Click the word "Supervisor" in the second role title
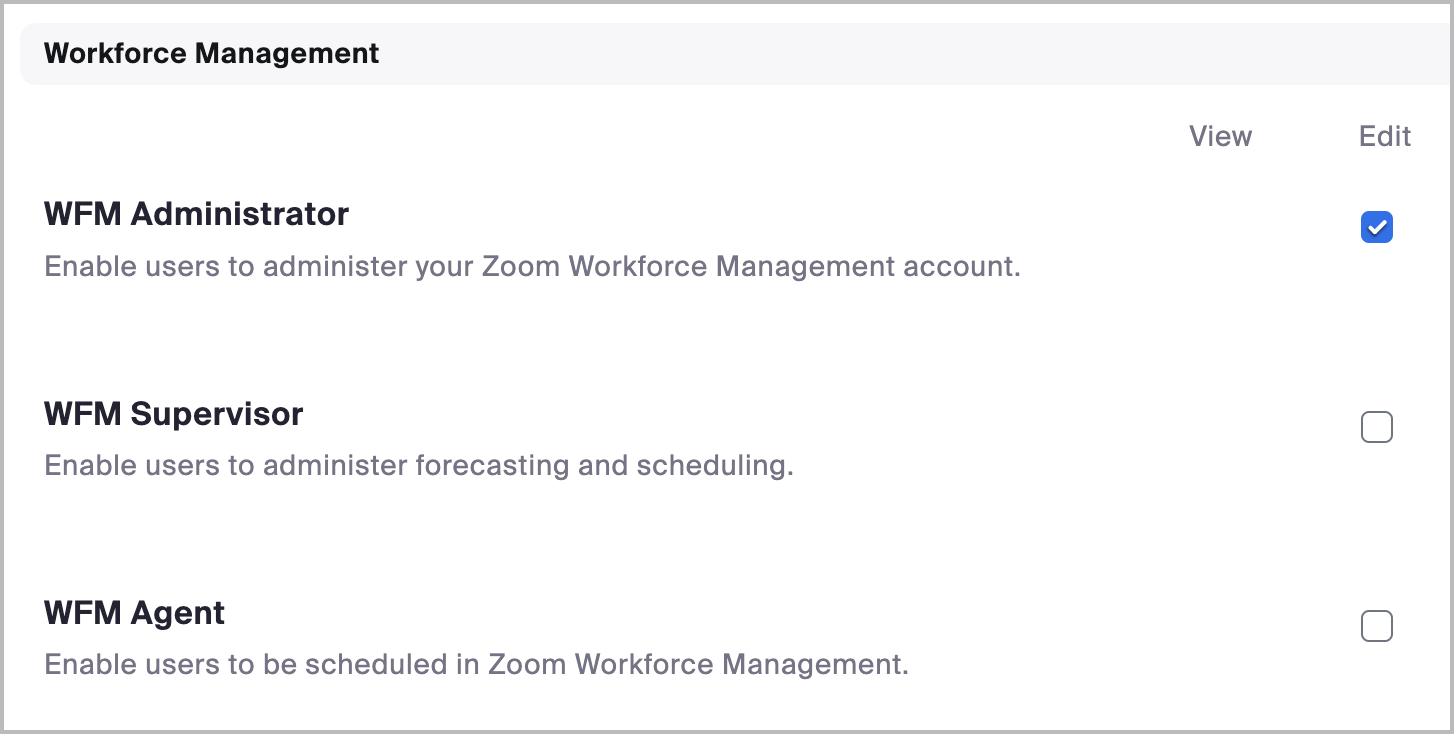Screen dimensions: 1454x734 [217, 414]
